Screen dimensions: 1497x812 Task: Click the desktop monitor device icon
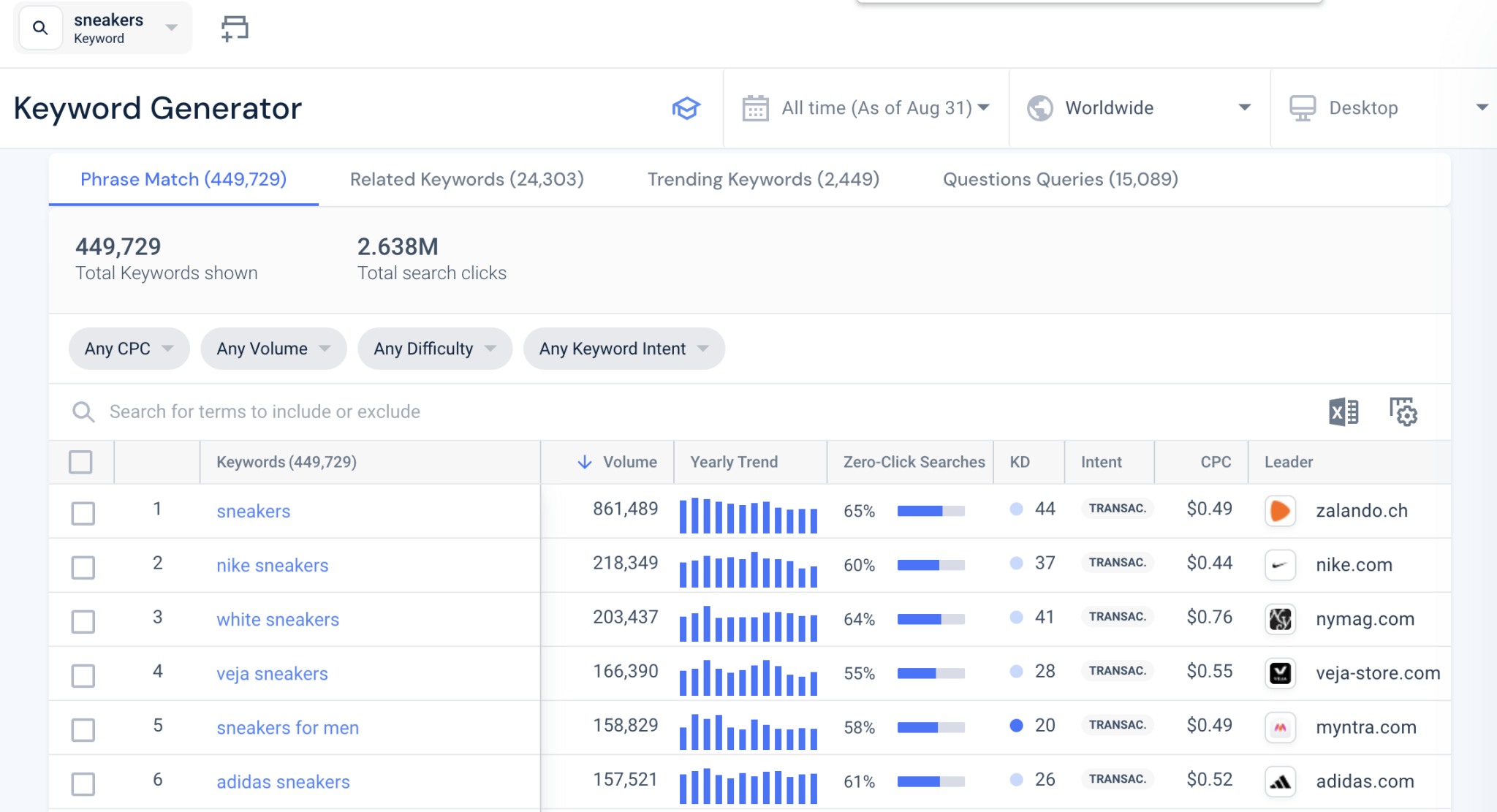1303,108
